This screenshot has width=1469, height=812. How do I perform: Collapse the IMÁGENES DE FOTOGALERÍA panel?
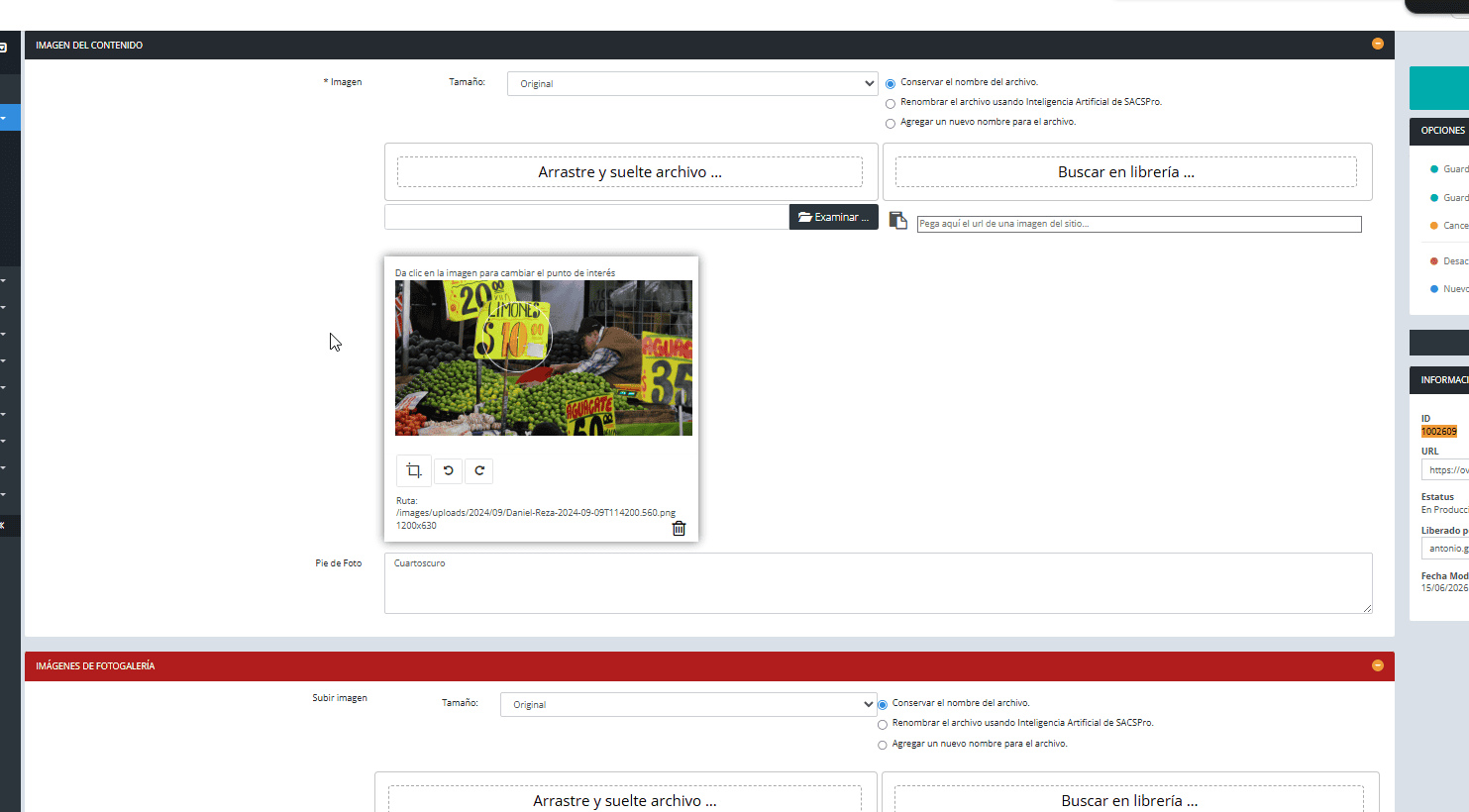[x=1377, y=665]
